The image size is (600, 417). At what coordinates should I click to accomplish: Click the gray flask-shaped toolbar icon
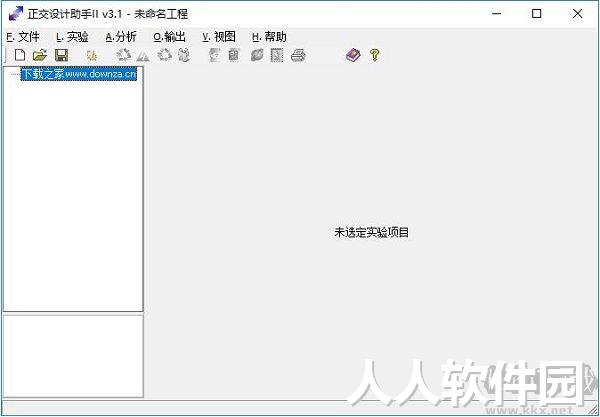184,55
